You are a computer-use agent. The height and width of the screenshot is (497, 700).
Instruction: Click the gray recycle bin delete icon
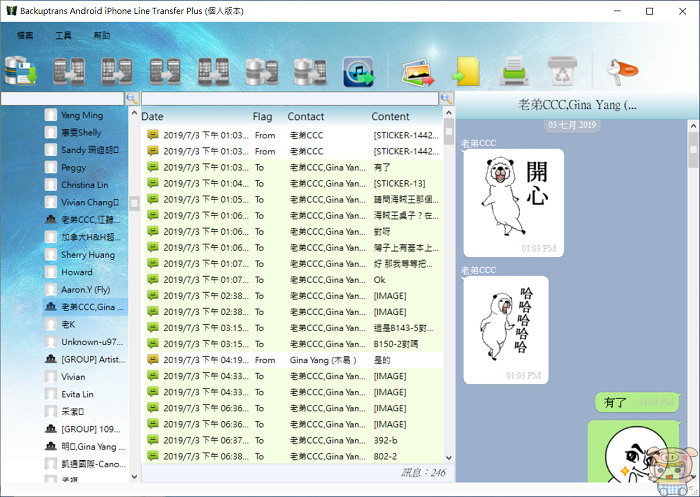click(562, 72)
